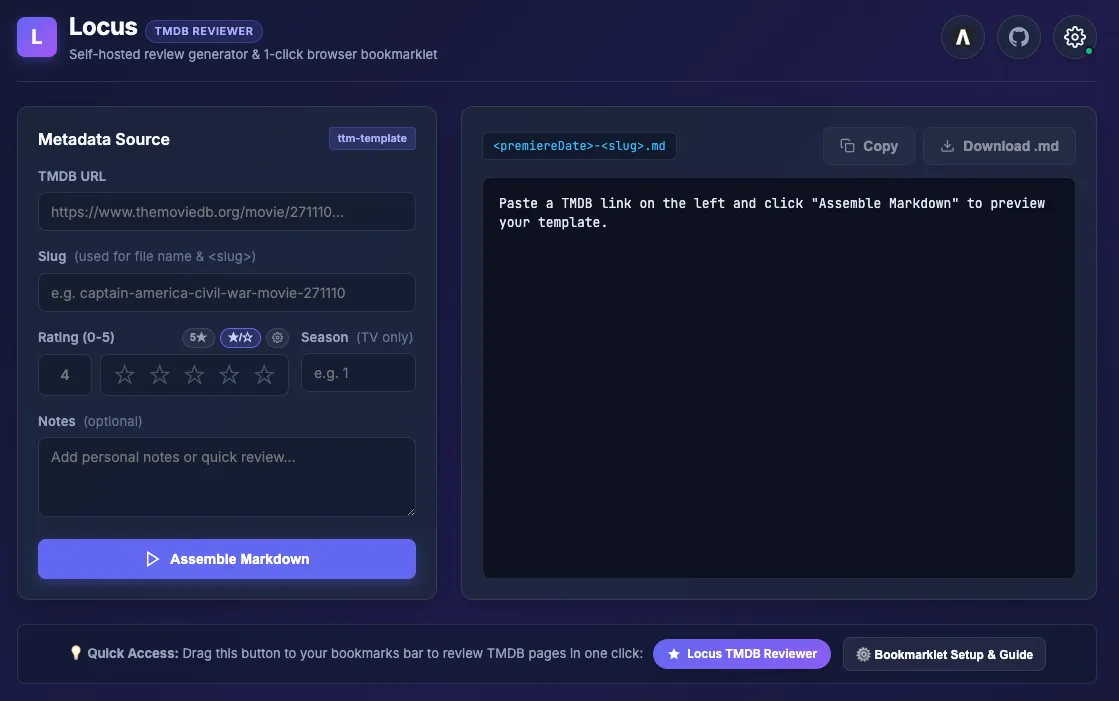The width and height of the screenshot is (1119, 701).
Task: Set rating to one star
Action: click(x=125, y=374)
